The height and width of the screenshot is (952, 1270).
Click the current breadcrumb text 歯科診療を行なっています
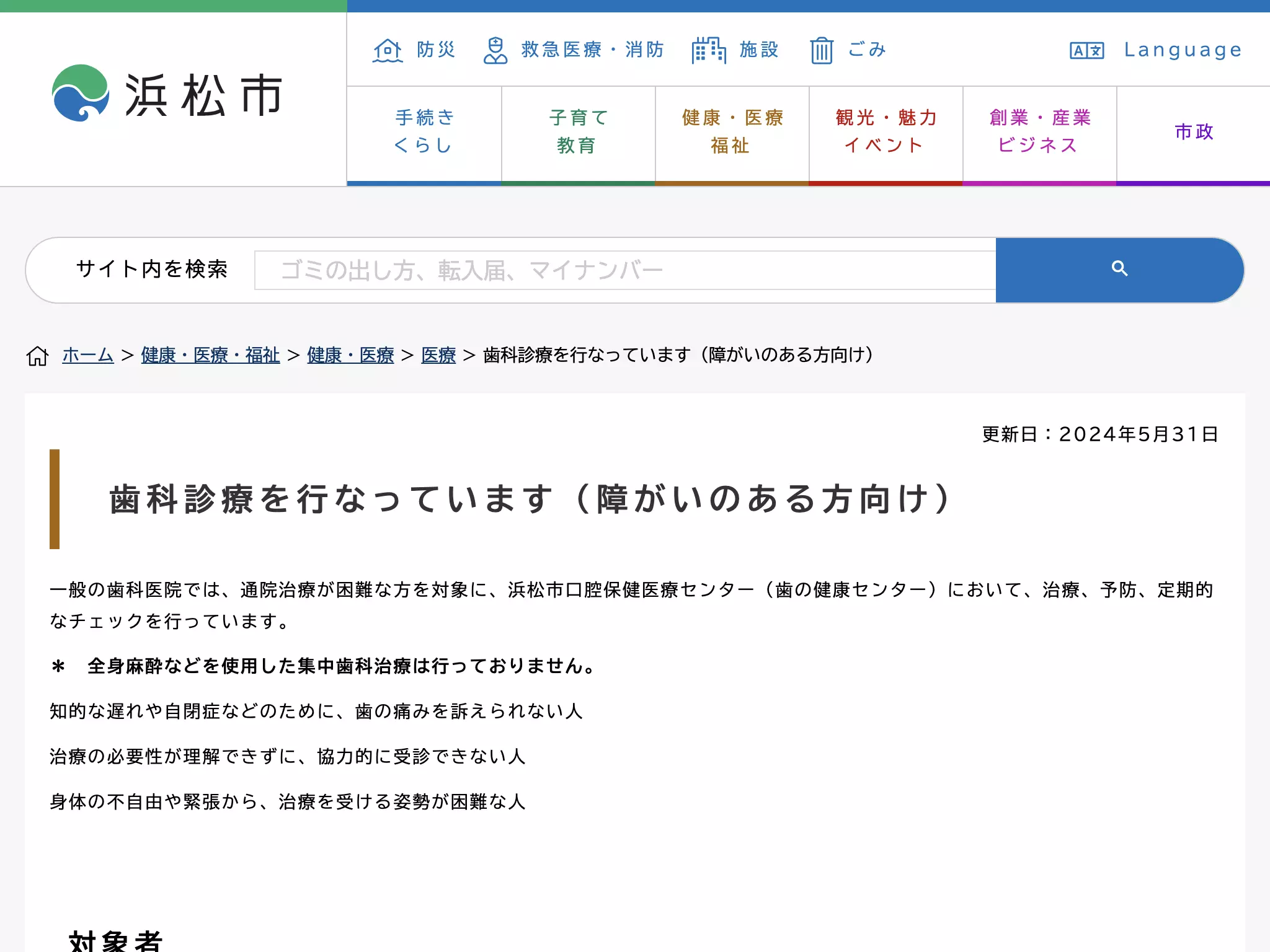(678, 355)
